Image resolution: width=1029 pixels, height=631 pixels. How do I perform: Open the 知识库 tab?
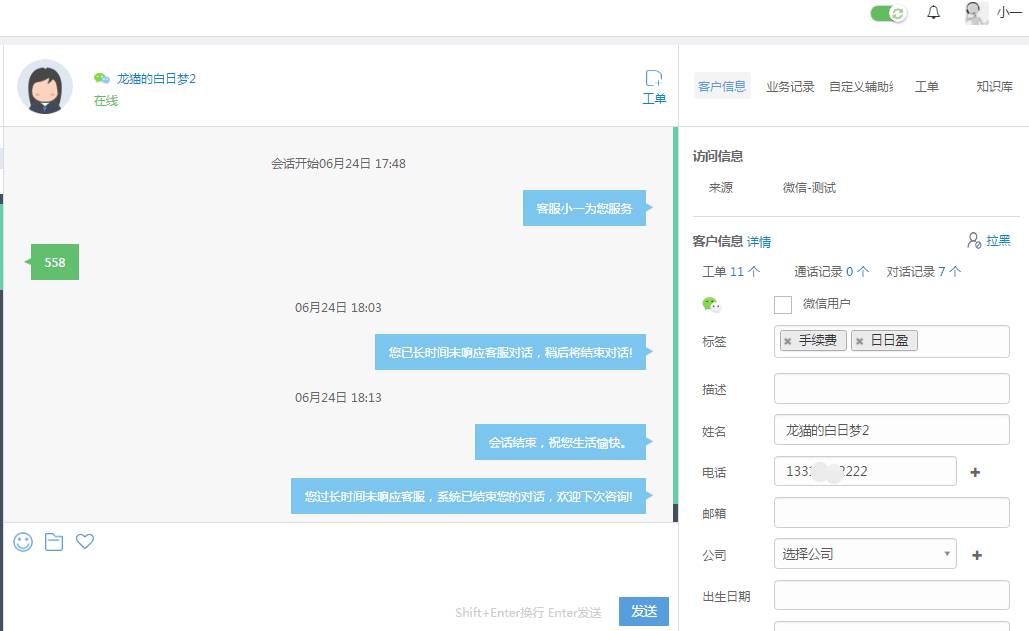pyautogui.click(x=994, y=87)
